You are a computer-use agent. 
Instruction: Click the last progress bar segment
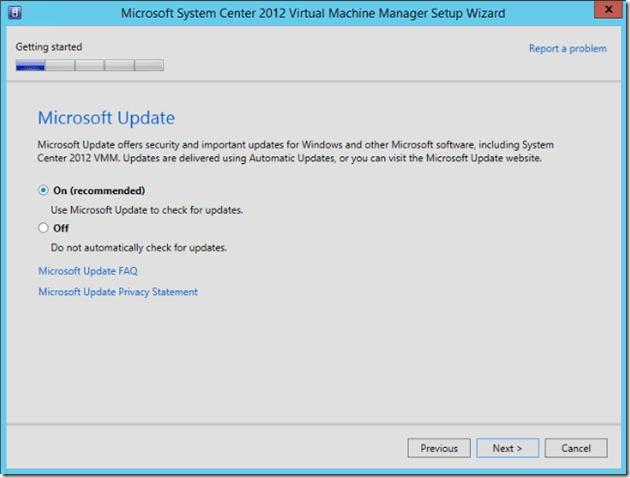149,66
